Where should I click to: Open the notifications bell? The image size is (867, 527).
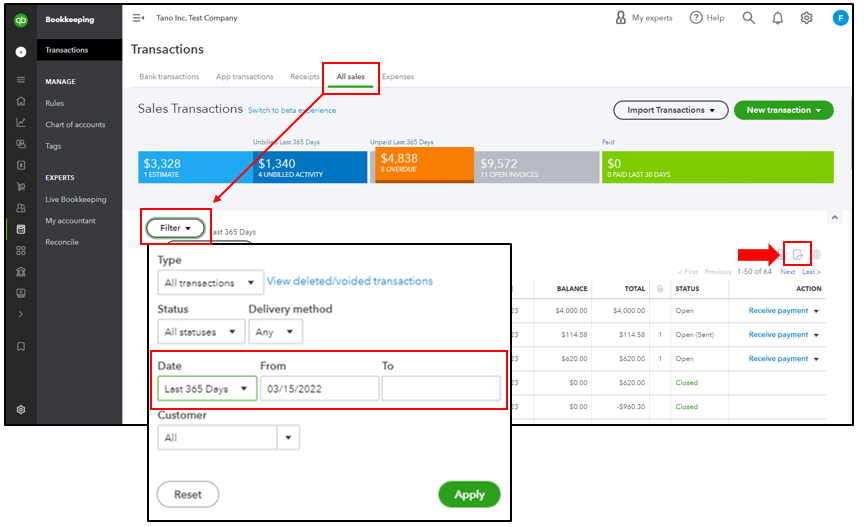coord(778,18)
